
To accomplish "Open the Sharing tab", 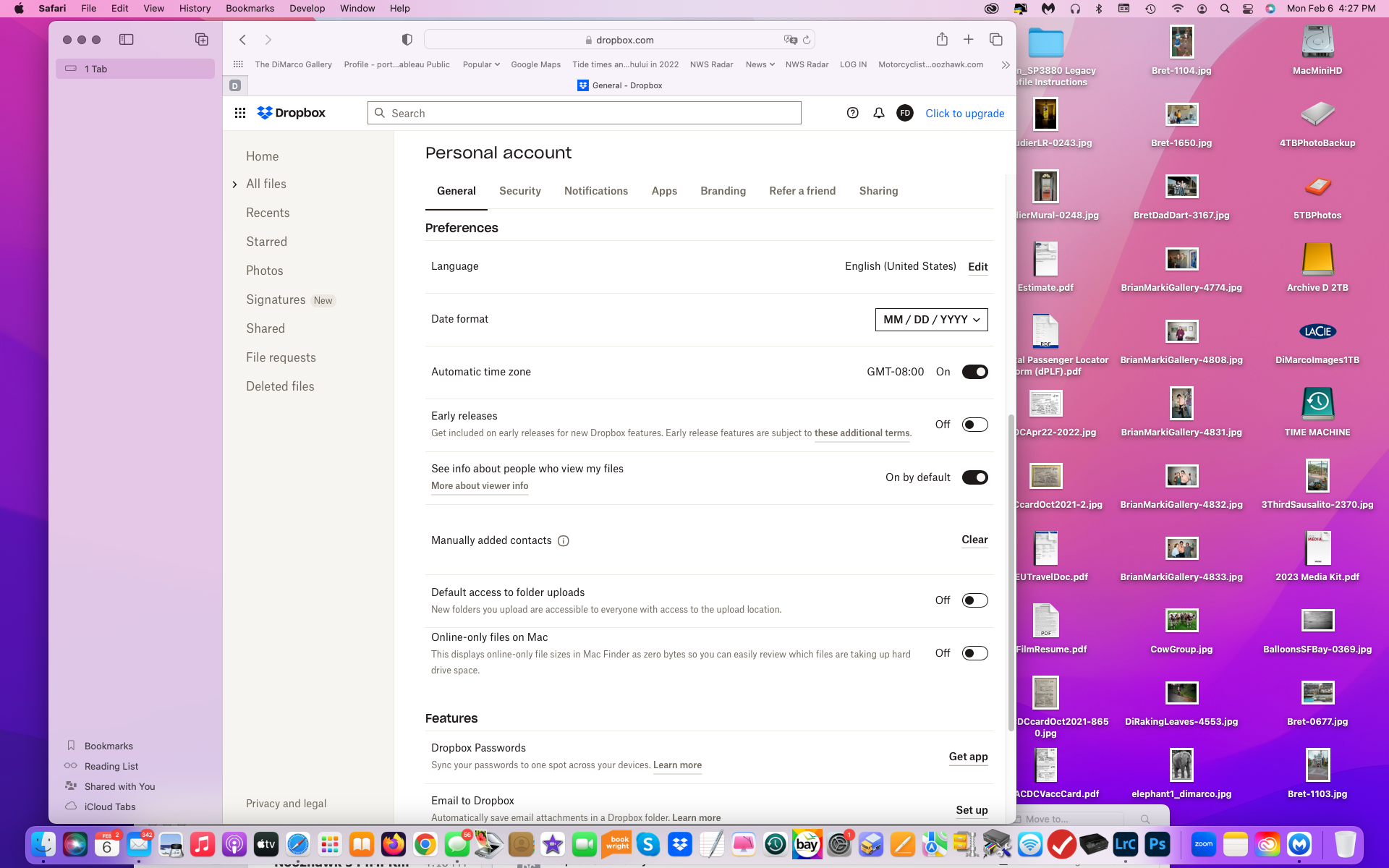I will pyautogui.click(x=879, y=191).
